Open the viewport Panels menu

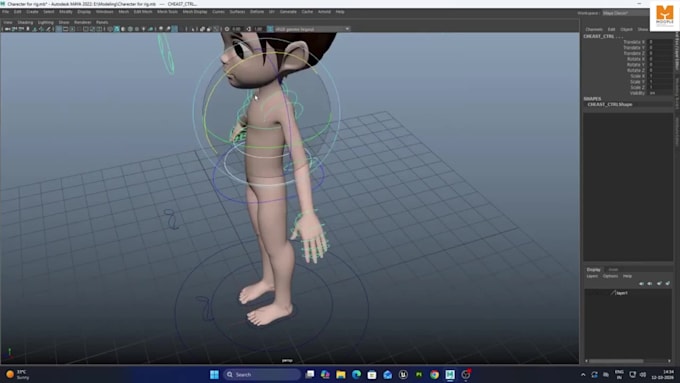102,22
